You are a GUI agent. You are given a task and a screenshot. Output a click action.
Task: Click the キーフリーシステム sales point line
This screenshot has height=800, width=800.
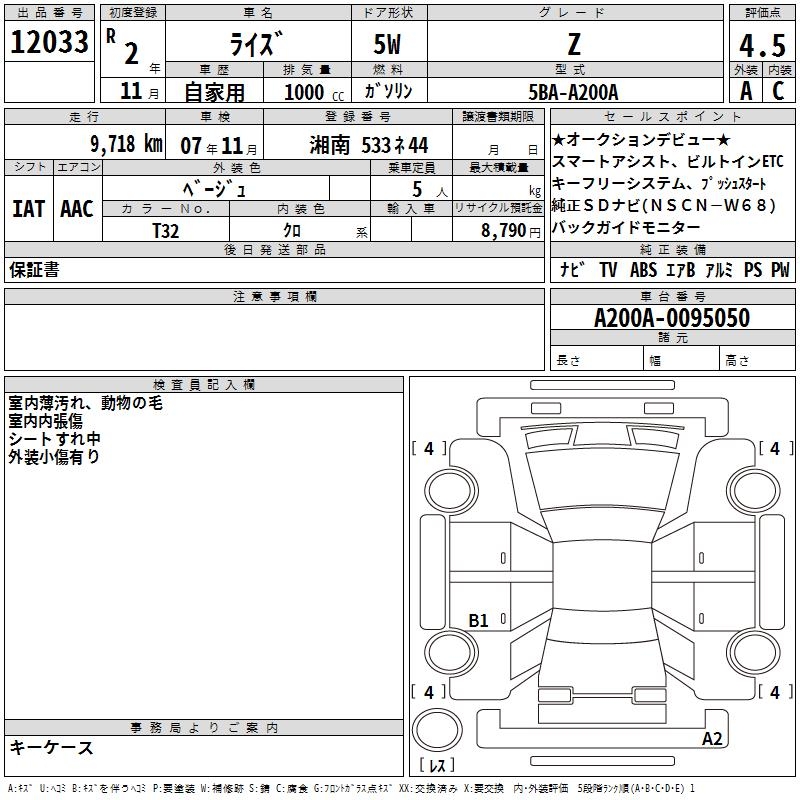[x=659, y=183]
